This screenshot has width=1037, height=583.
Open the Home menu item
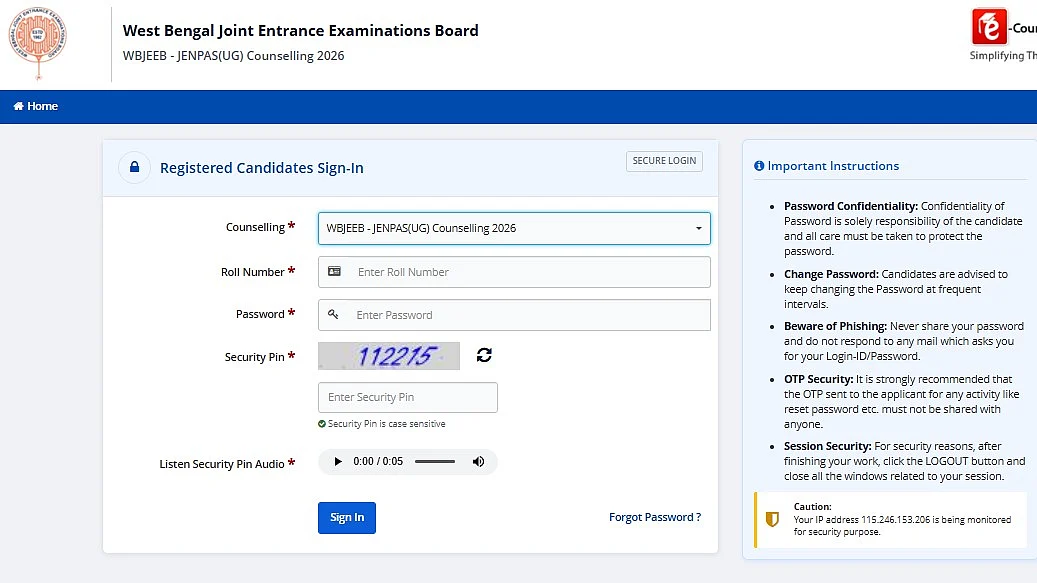point(36,106)
